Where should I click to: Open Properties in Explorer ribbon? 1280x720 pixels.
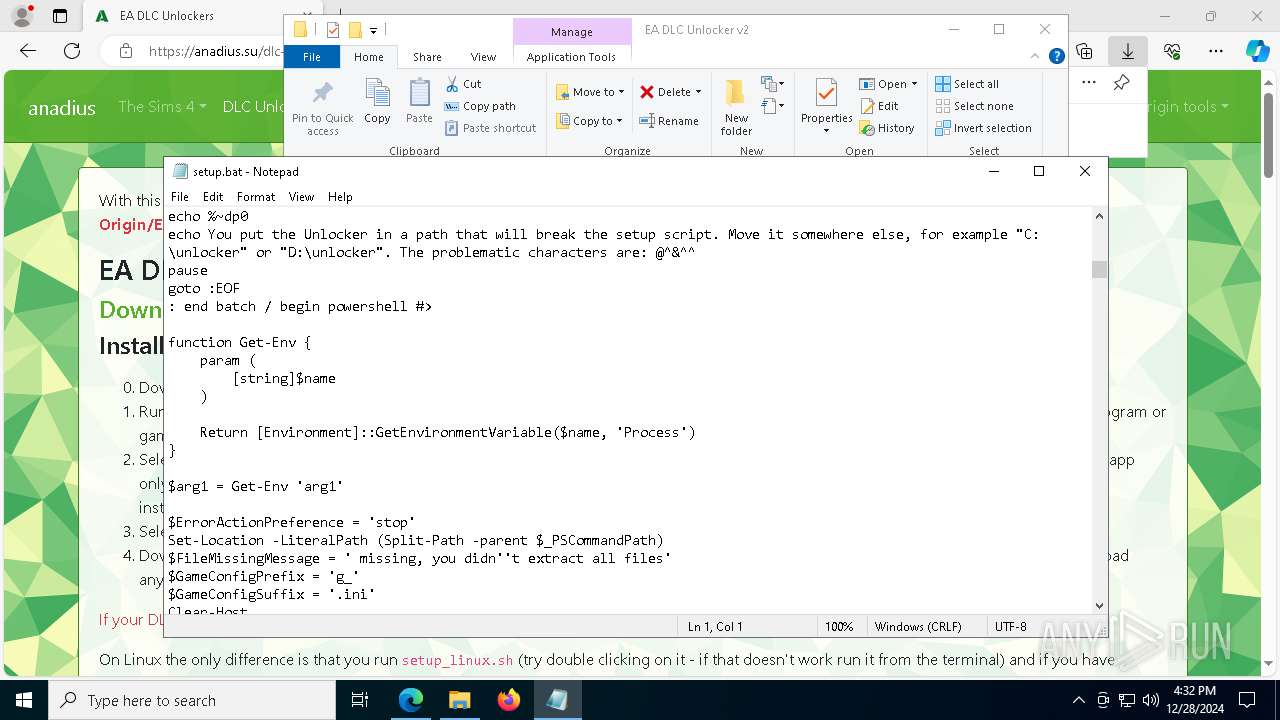pos(826,106)
